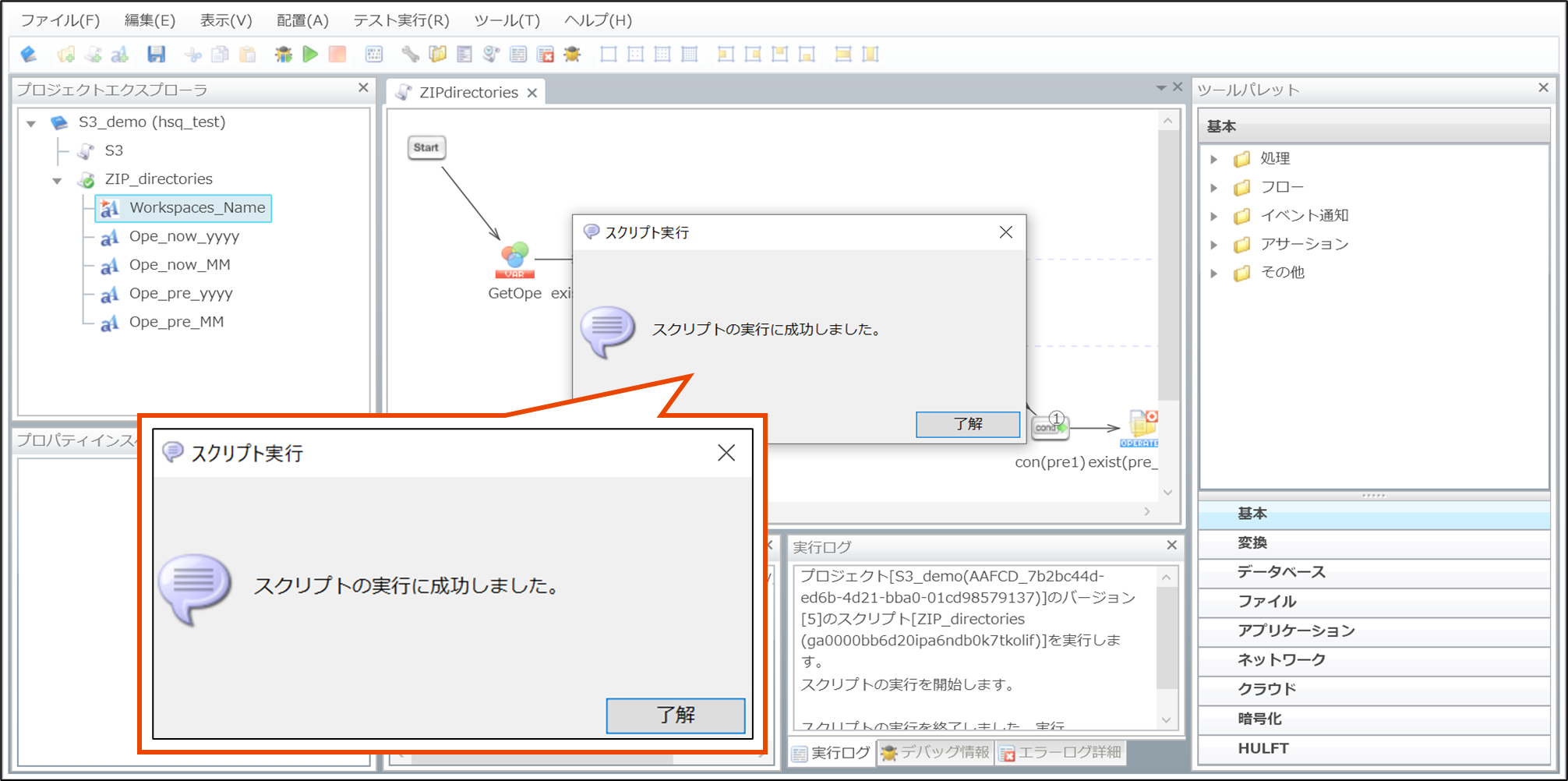Click the no-grid square icon in toolbar
This screenshot has height=781, width=1568.
[609, 54]
